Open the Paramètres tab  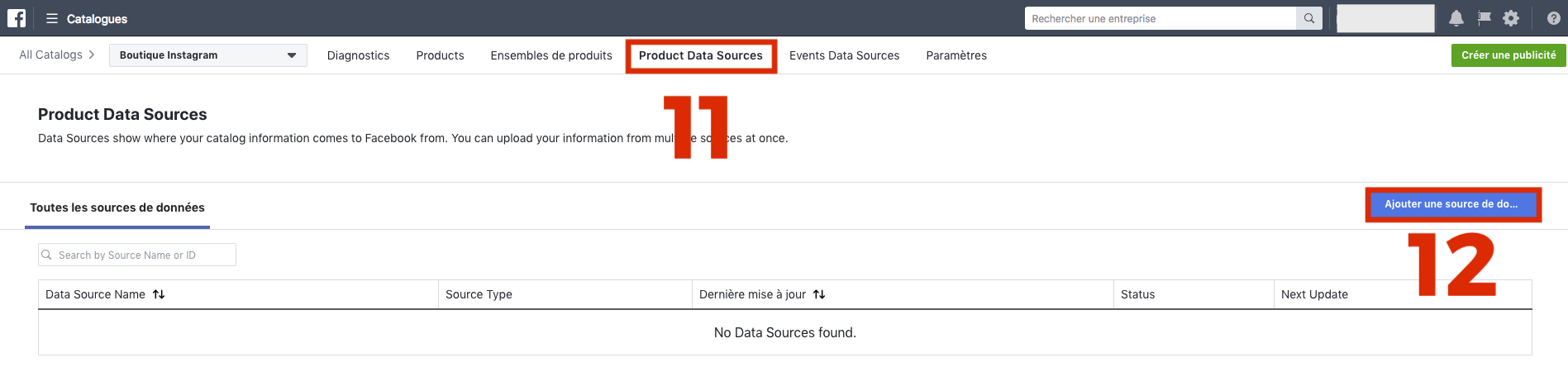click(956, 55)
